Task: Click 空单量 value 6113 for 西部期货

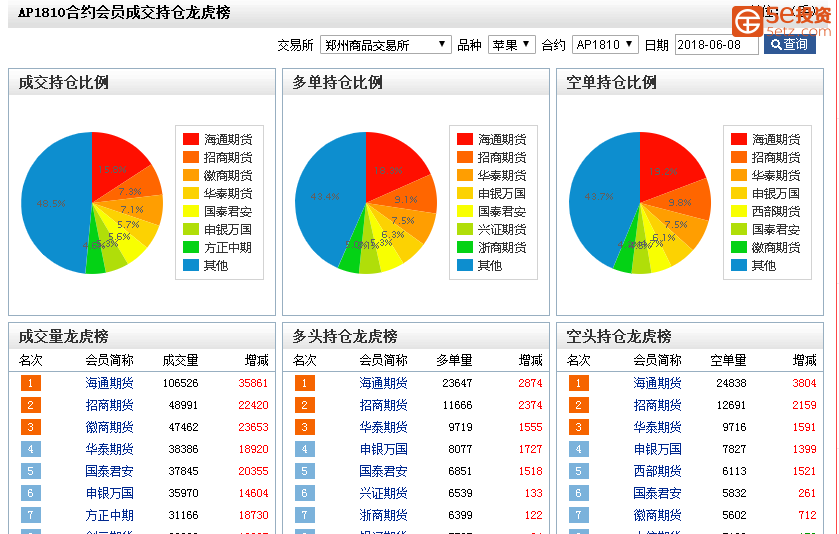Action: click(734, 471)
